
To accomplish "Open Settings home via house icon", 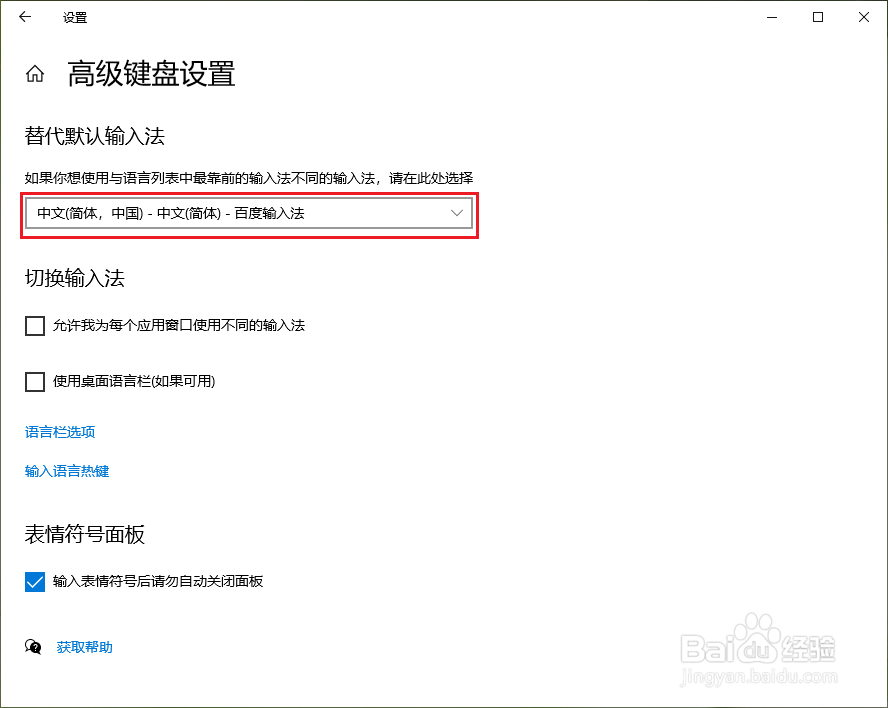I will point(35,74).
